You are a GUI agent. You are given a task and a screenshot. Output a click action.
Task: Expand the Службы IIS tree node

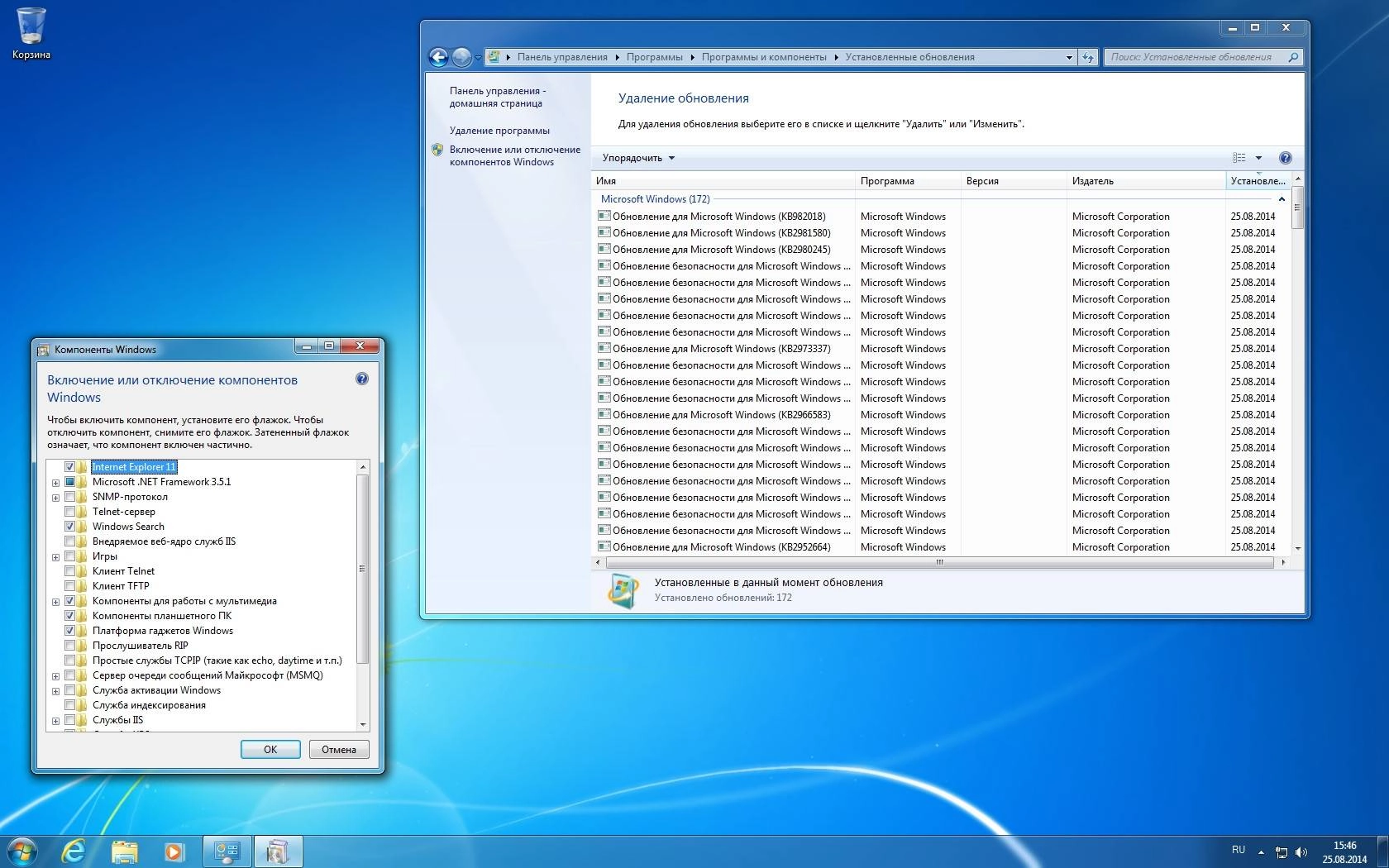(55, 721)
